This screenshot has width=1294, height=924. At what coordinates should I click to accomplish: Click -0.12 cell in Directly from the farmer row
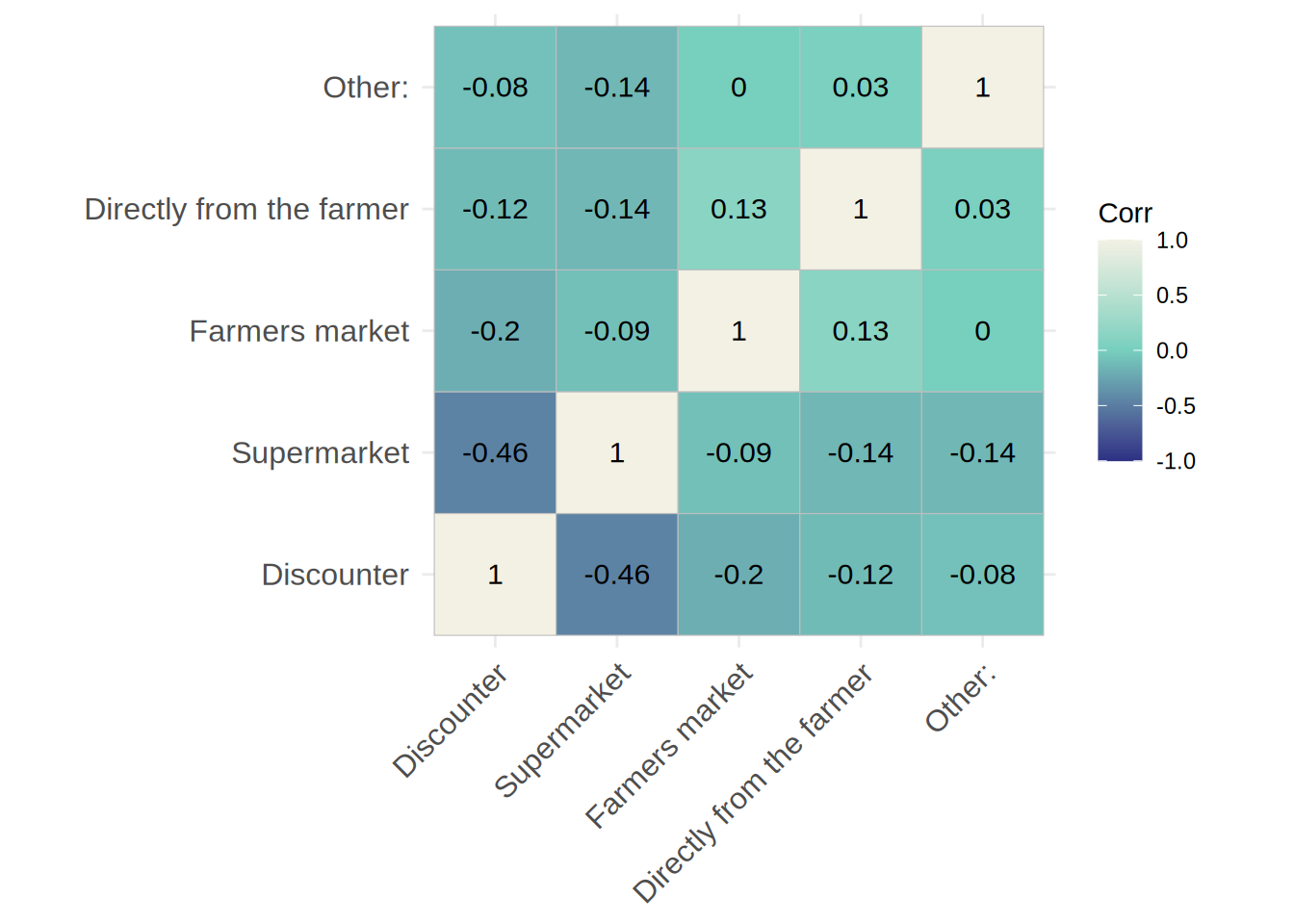pyautogui.click(x=495, y=209)
